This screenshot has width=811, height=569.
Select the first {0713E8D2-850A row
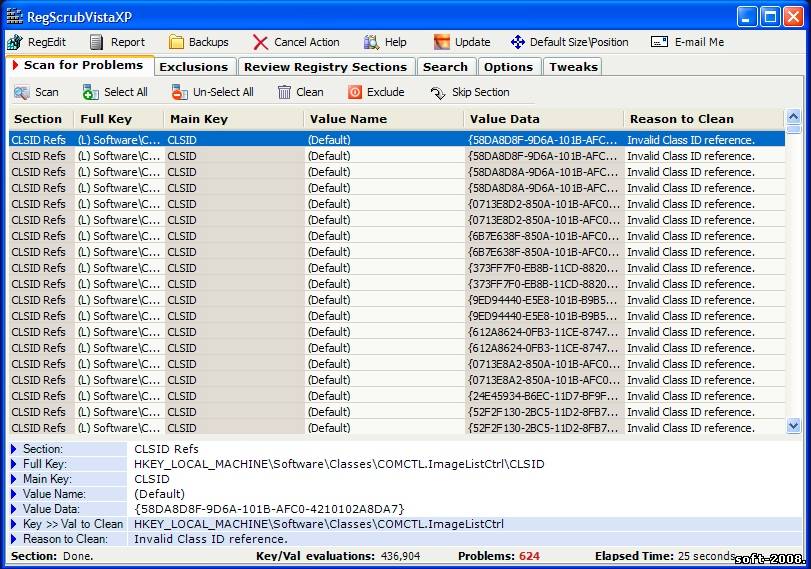coord(397,204)
